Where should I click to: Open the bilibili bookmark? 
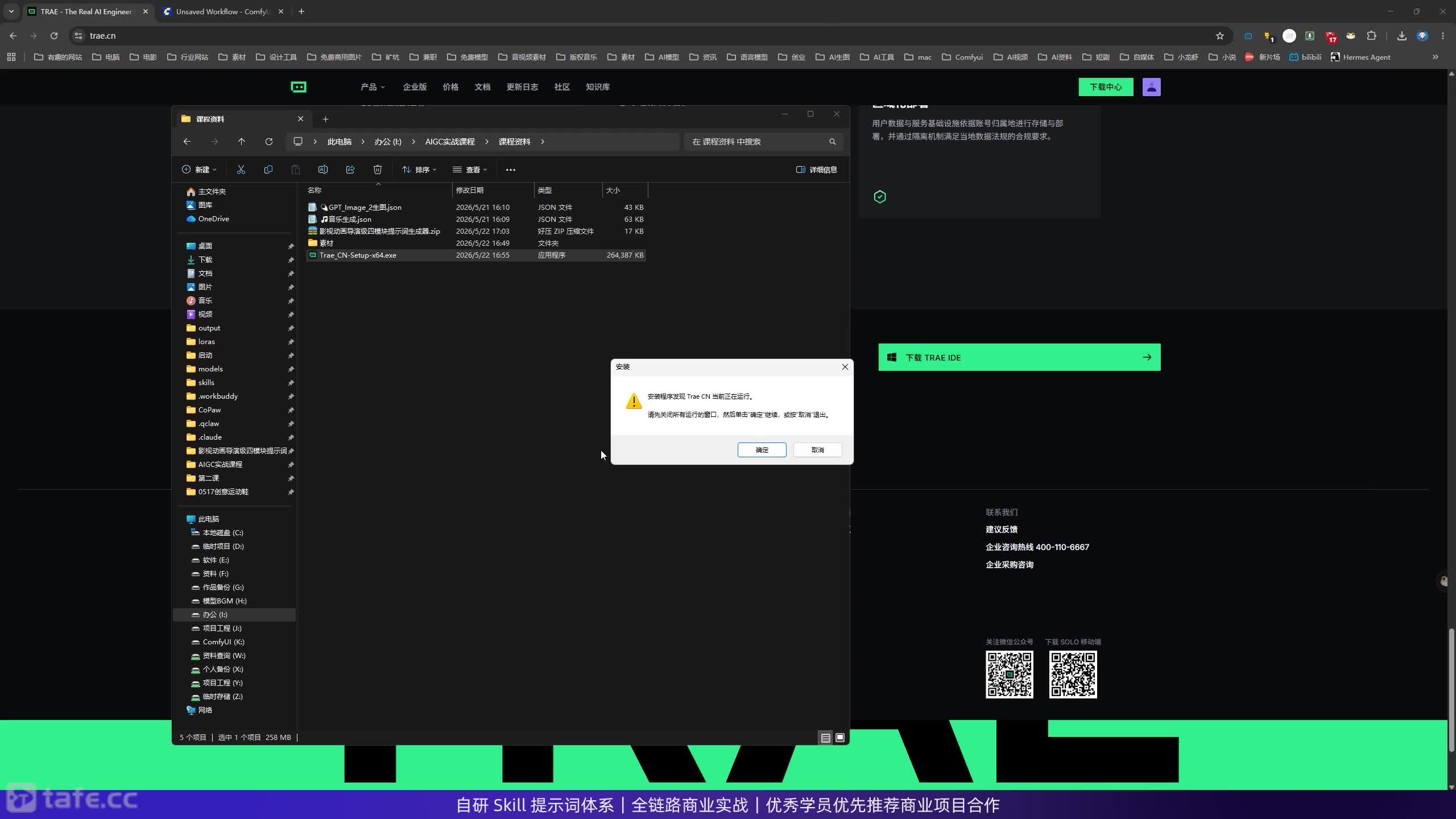[x=1305, y=57]
